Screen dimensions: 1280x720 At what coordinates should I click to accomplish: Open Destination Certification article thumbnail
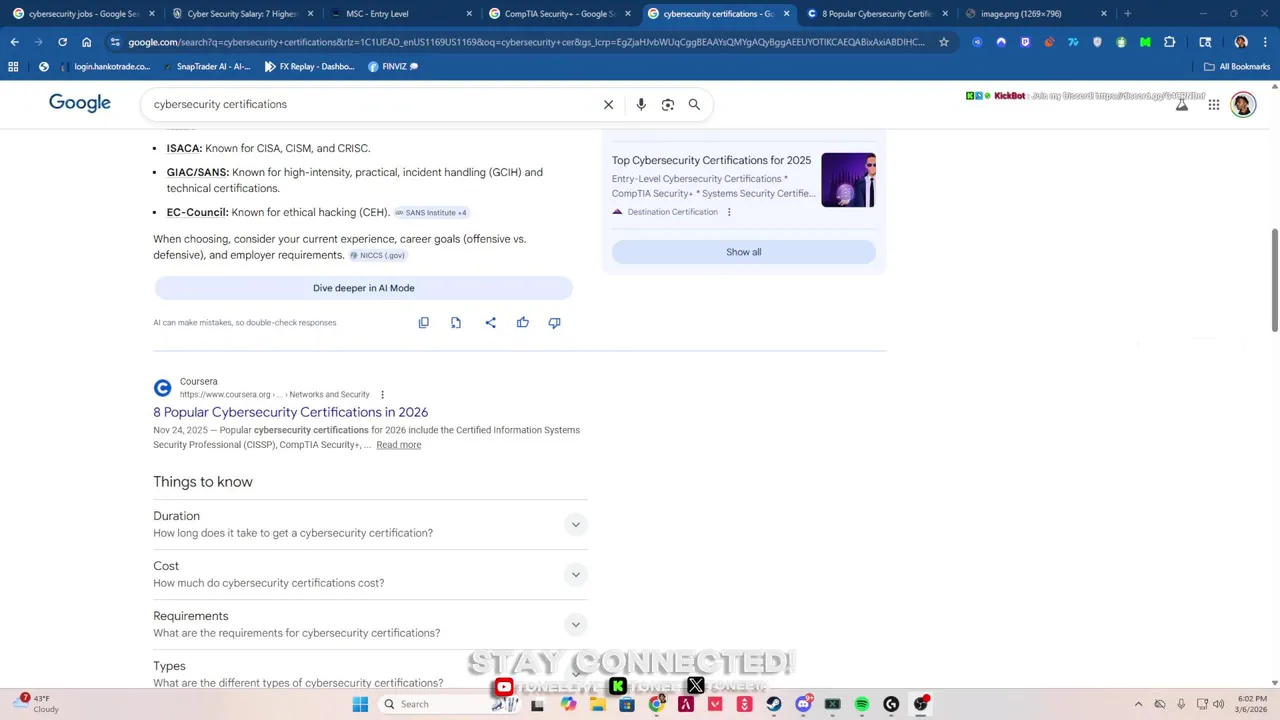tap(848, 180)
